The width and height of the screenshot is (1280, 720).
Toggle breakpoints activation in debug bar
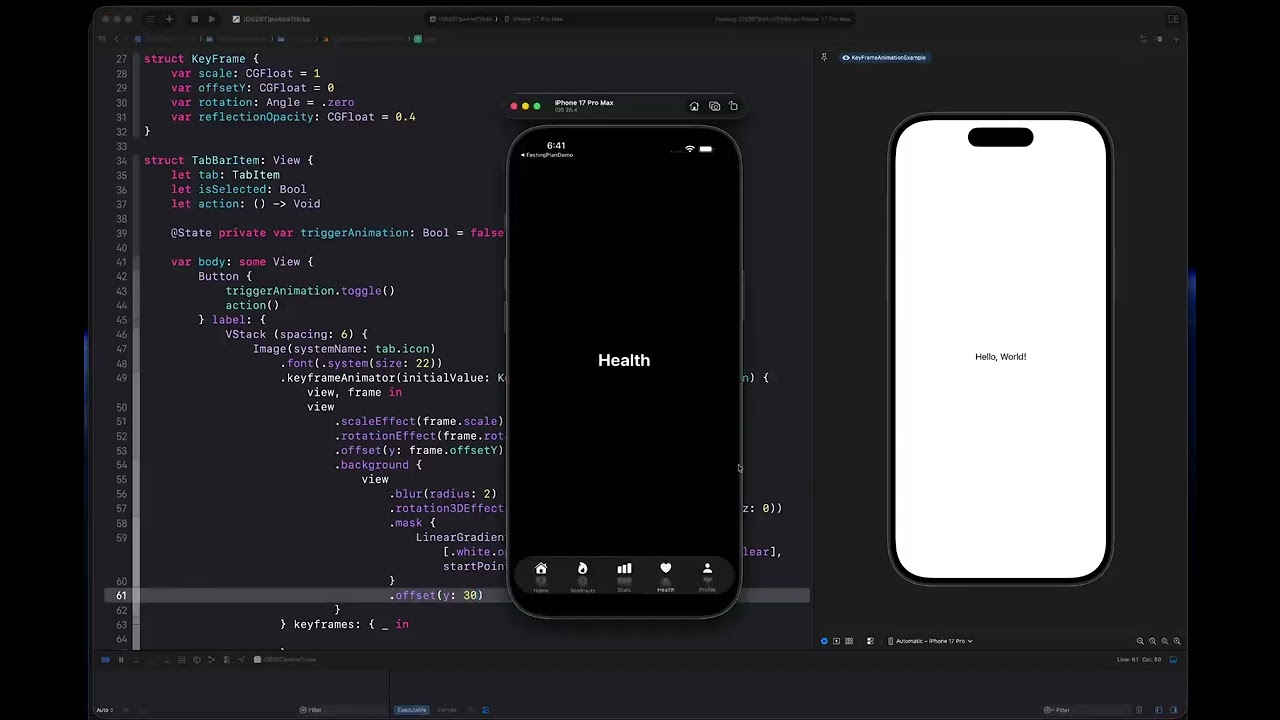(x=106, y=659)
